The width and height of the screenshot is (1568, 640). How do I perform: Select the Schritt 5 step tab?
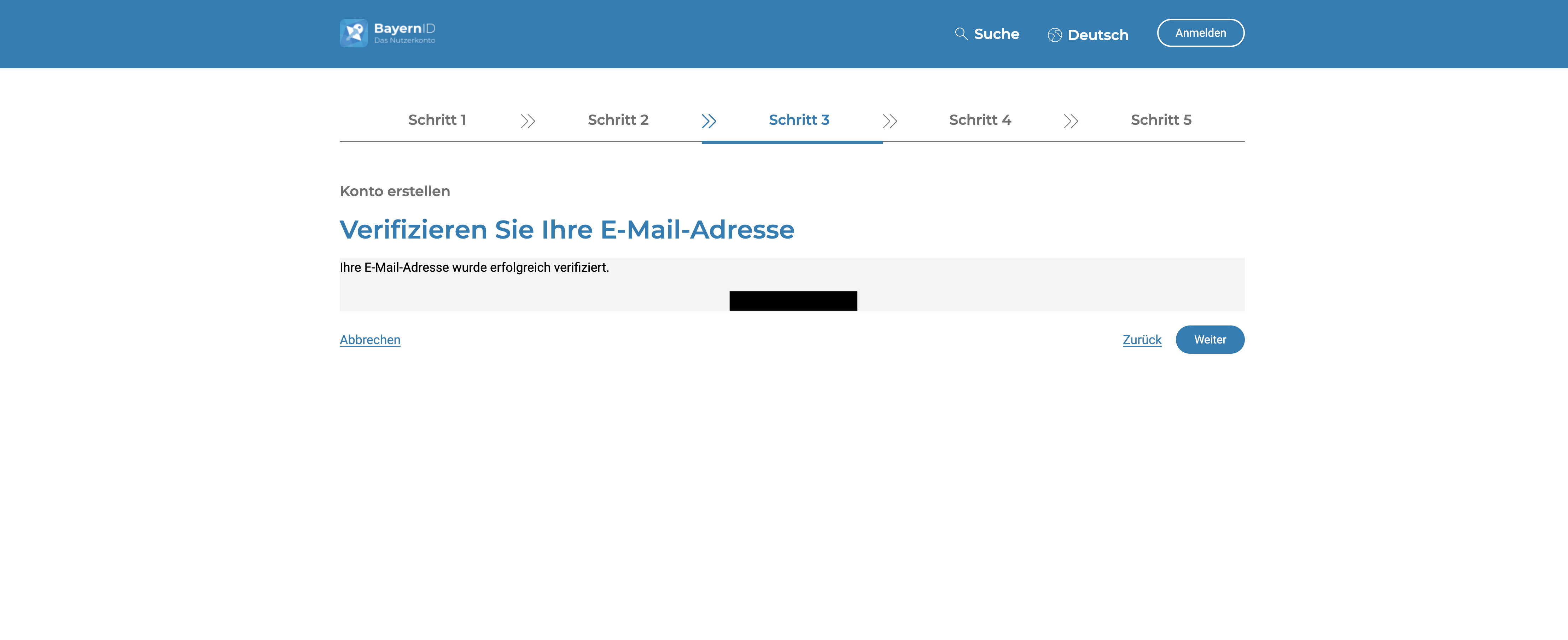tap(1161, 120)
